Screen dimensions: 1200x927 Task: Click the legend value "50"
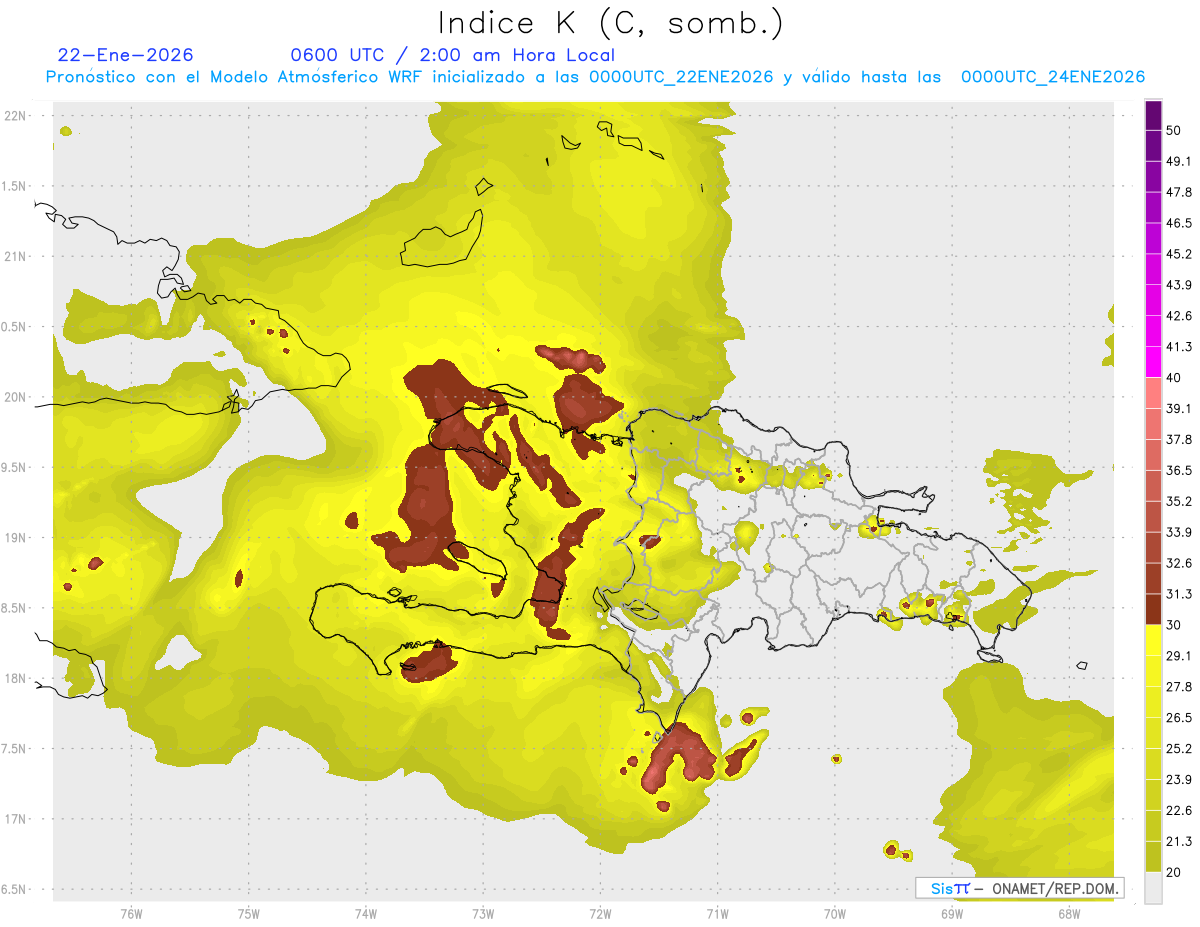[1174, 130]
